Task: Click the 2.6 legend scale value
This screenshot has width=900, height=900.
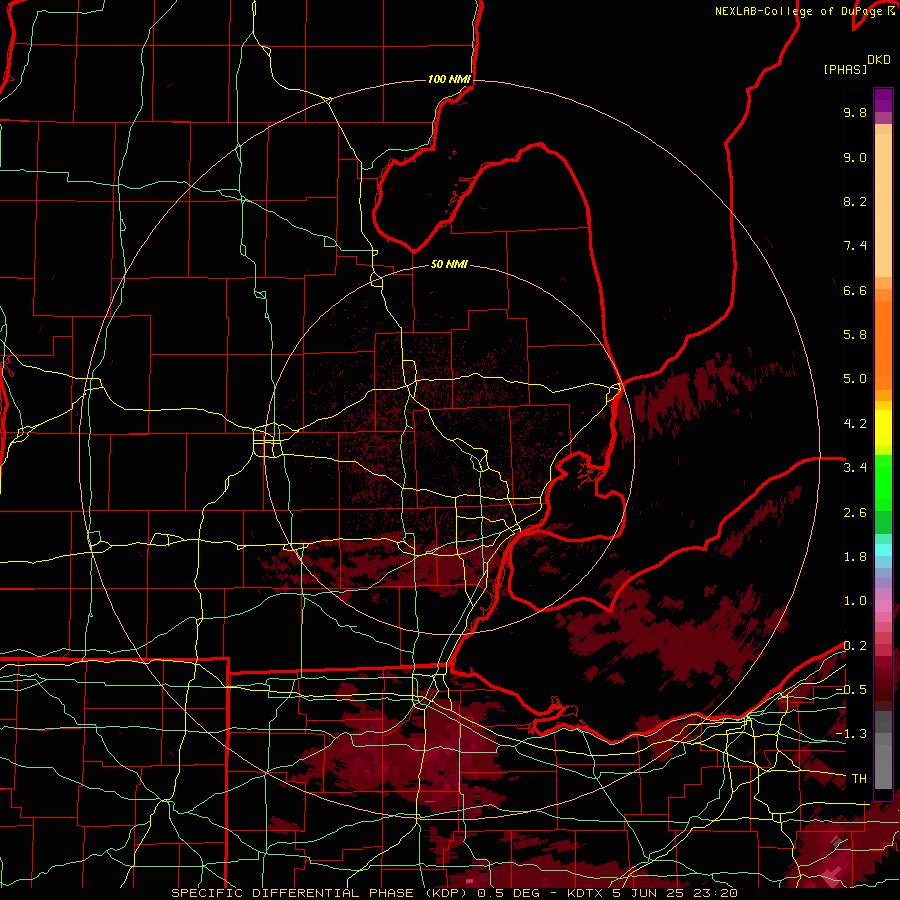Action: (x=855, y=513)
